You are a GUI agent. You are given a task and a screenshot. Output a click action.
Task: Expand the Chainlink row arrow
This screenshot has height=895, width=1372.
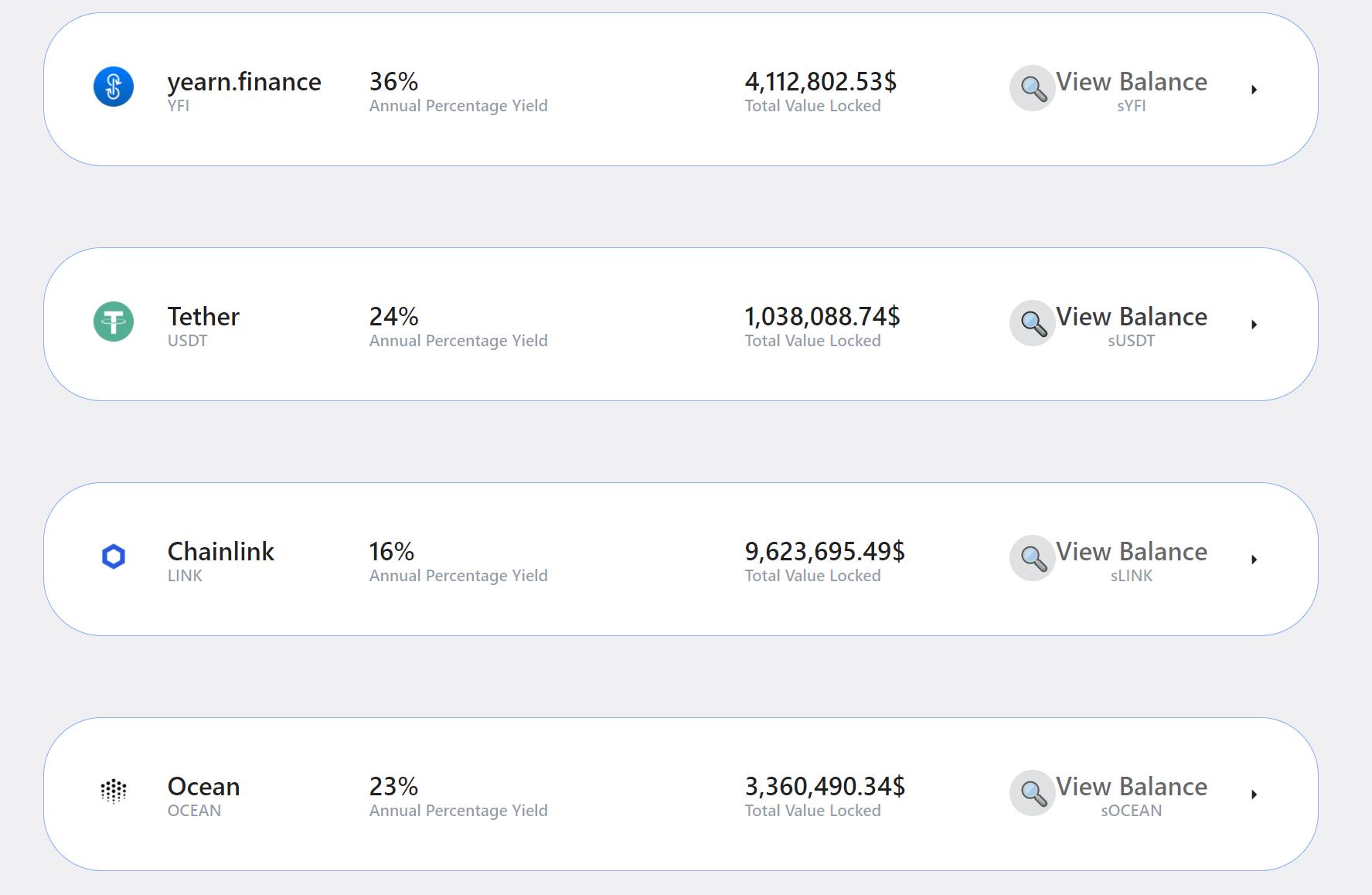(x=1254, y=560)
